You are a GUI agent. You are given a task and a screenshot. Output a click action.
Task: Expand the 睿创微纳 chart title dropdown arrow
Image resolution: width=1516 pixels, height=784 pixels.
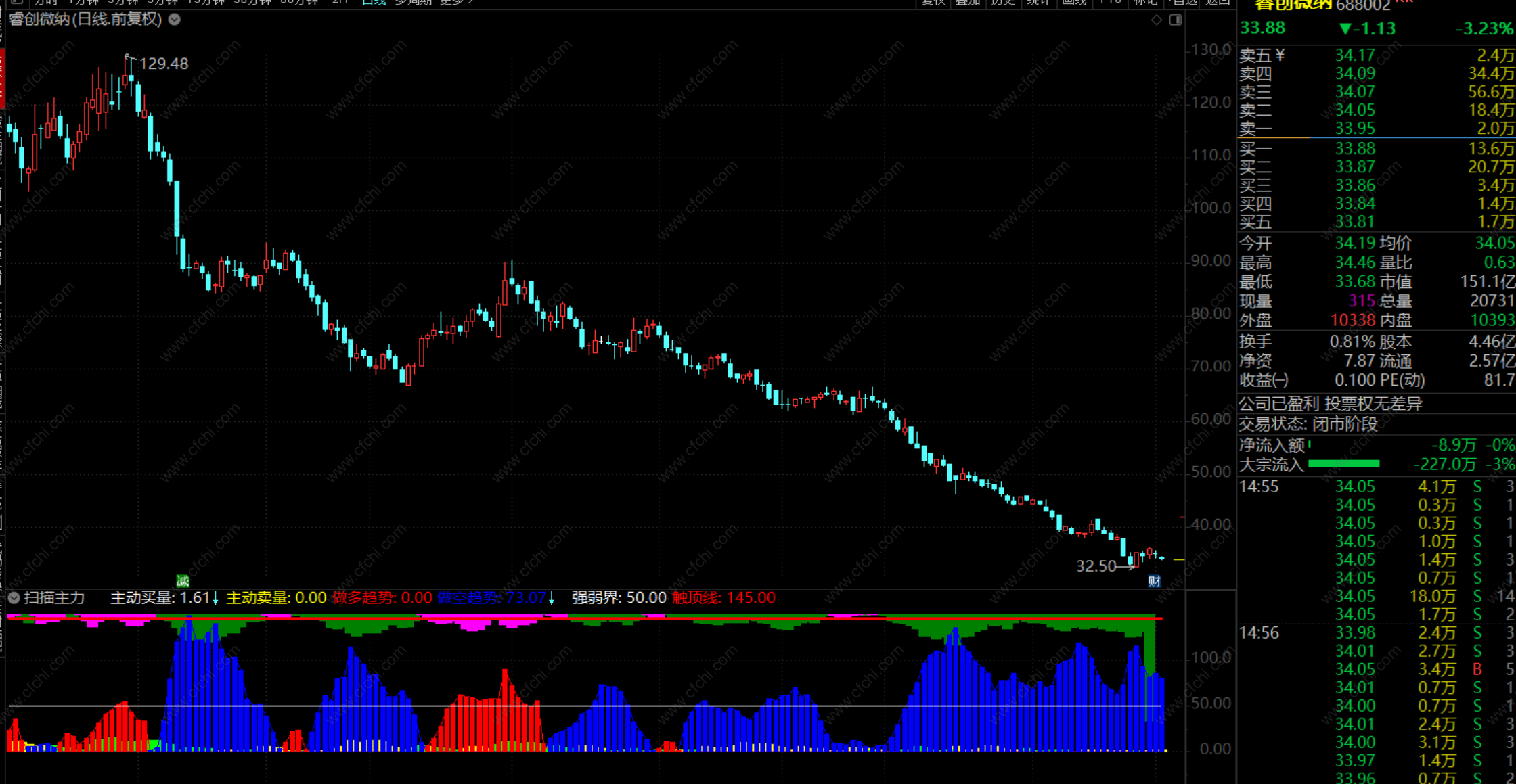coord(175,20)
